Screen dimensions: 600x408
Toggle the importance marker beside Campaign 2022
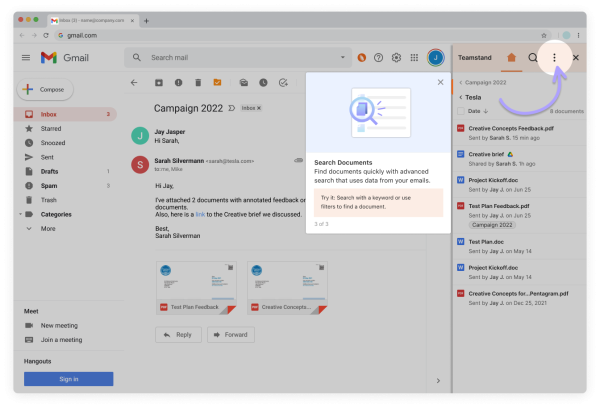(231, 108)
